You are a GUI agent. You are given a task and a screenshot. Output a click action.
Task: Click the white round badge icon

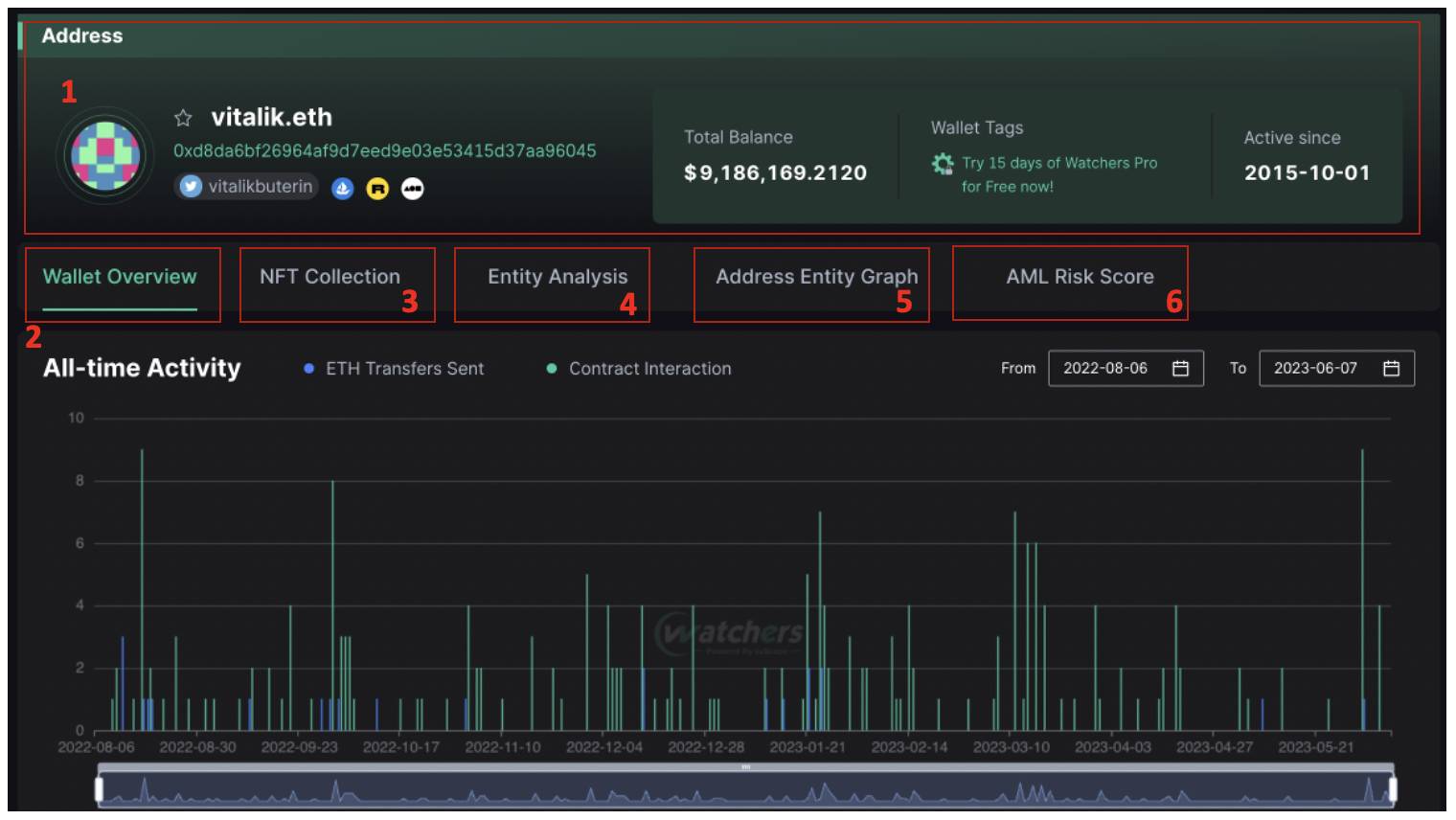(413, 189)
